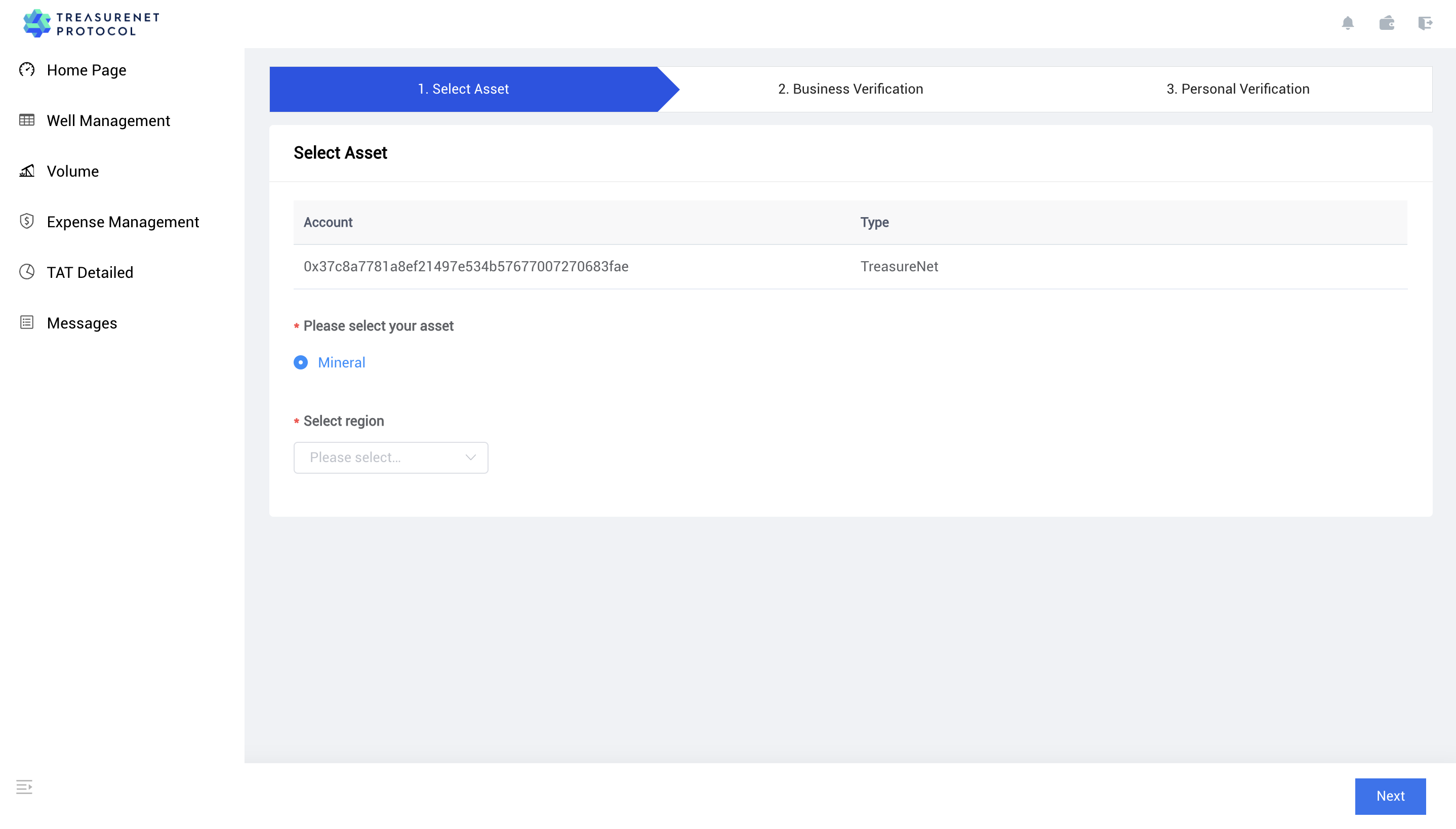Viewport: 1456px width, 829px height.
Task: Navigate to Expense Management
Action: 123,222
